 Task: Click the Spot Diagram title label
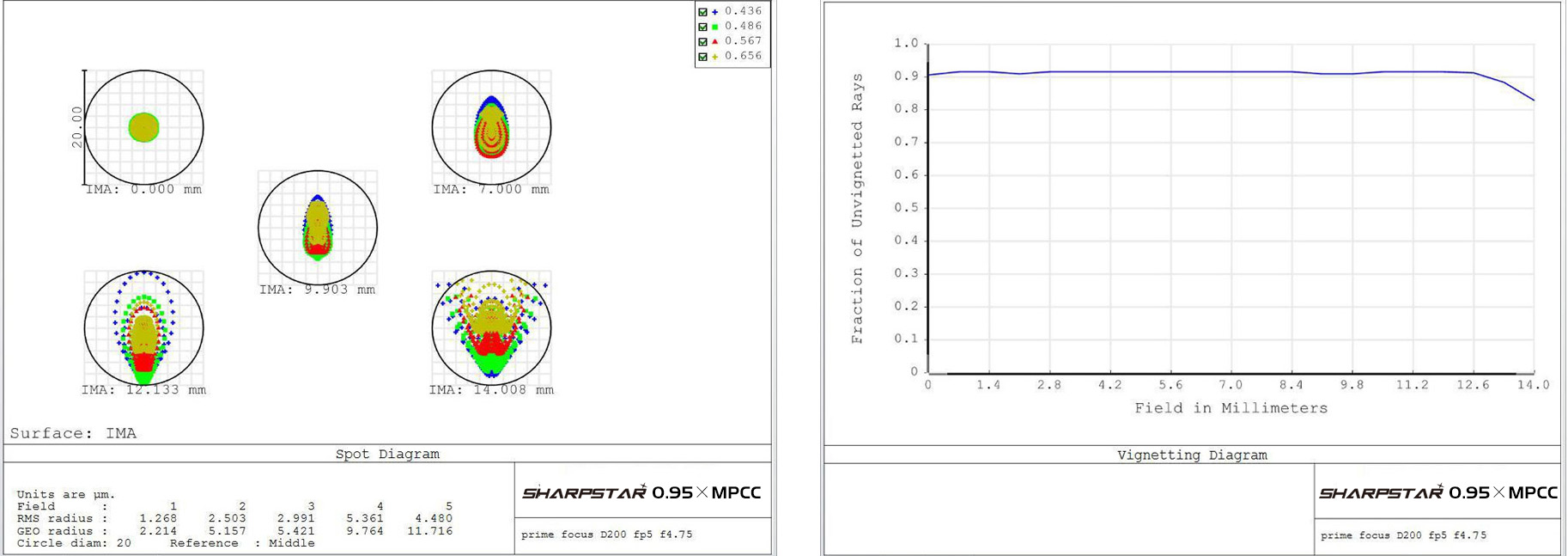click(x=387, y=454)
